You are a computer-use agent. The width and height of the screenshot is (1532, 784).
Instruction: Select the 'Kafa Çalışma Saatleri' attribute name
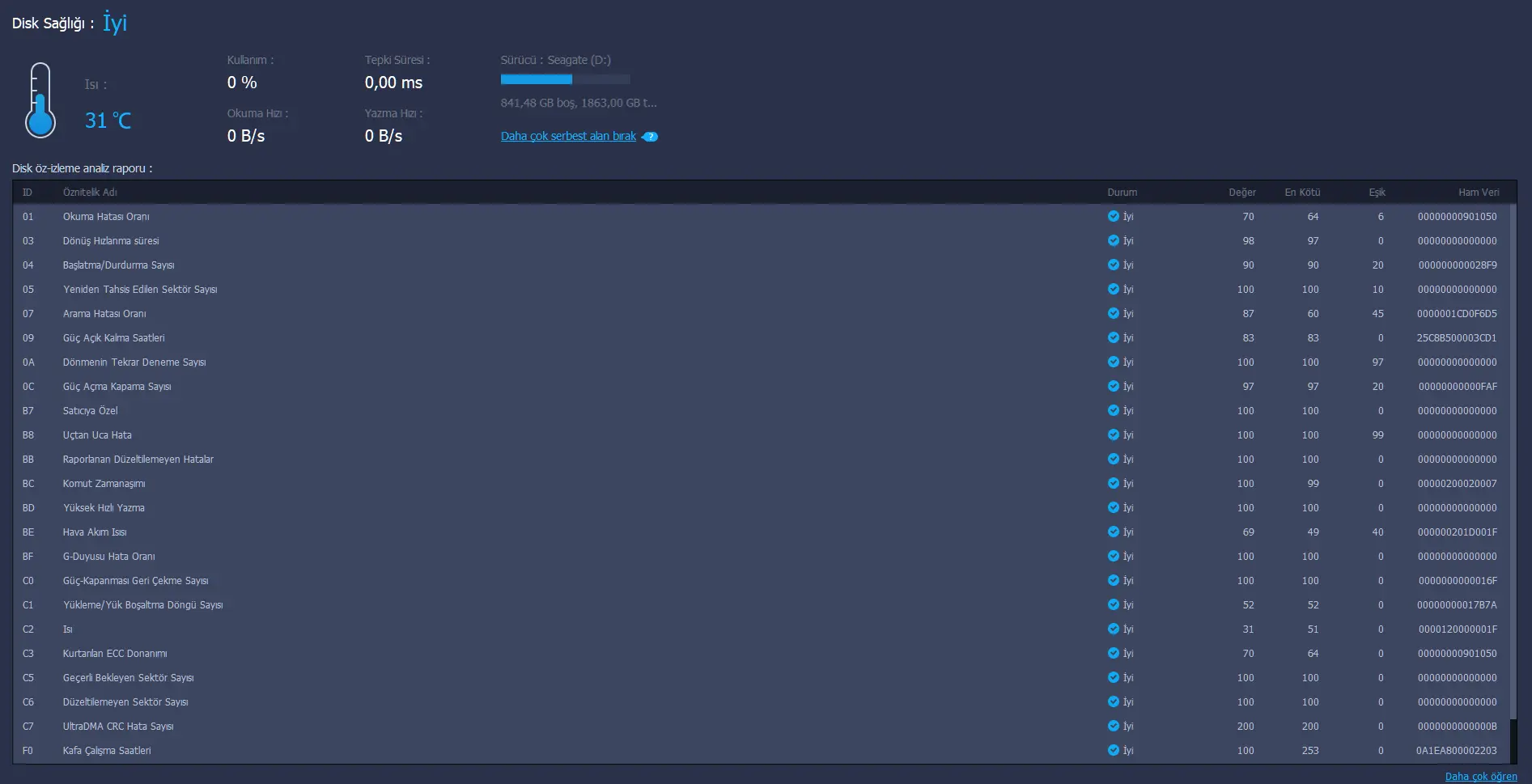tap(107, 751)
